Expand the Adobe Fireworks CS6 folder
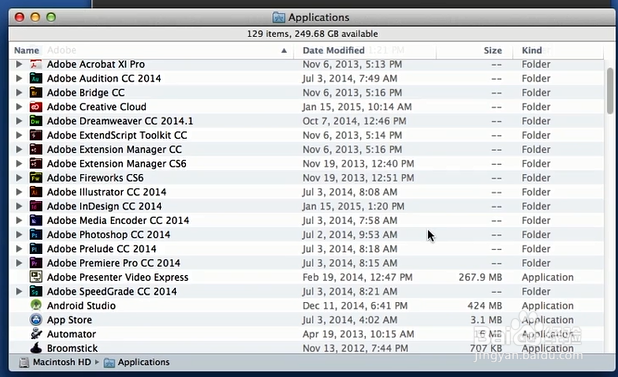Viewport: 618px width, 377px height. pyautogui.click(x=19, y=178)
